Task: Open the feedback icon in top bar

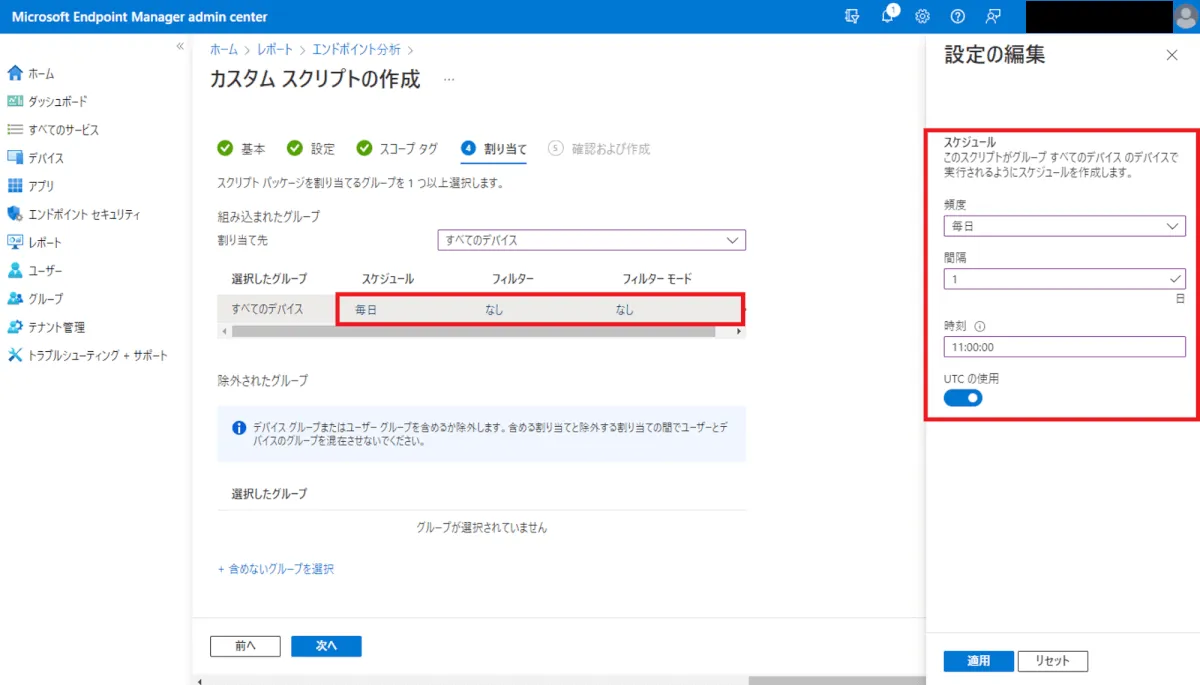Action: [993, 17]
